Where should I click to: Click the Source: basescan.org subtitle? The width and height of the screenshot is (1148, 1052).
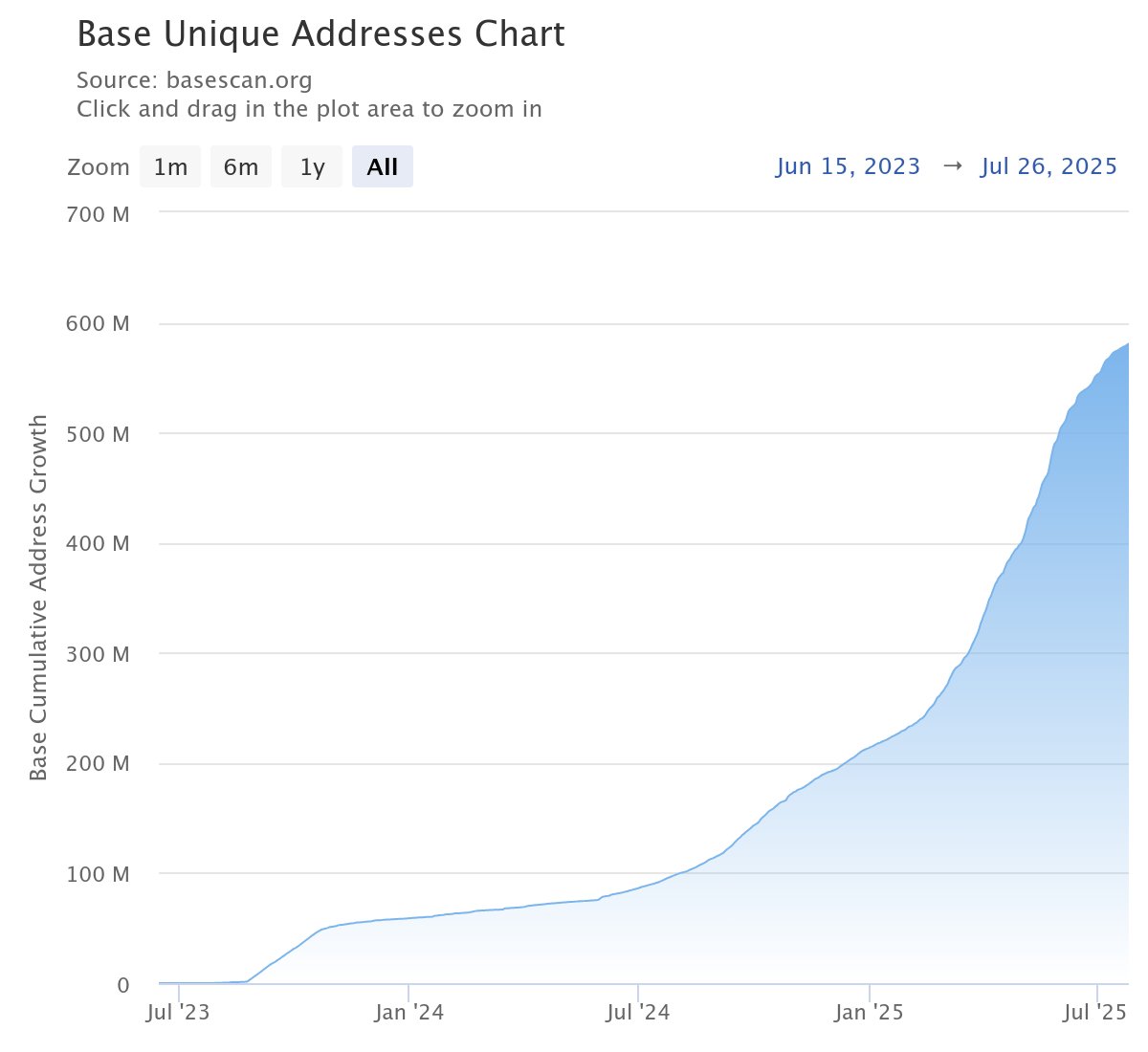pyautogui.click(x=194, y=79)
